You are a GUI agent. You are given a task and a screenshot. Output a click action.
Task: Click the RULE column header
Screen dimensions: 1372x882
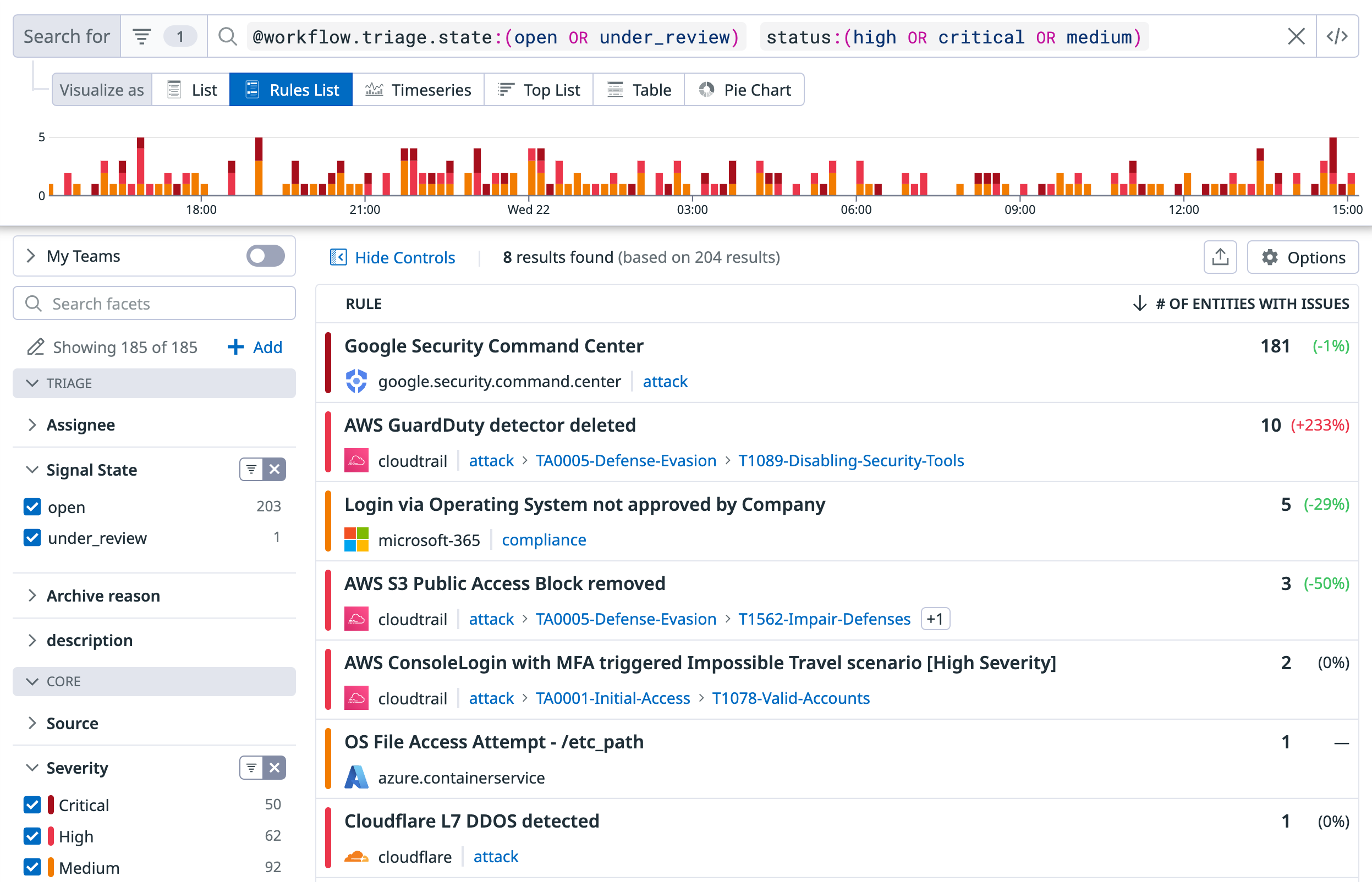tap(363, 304)
